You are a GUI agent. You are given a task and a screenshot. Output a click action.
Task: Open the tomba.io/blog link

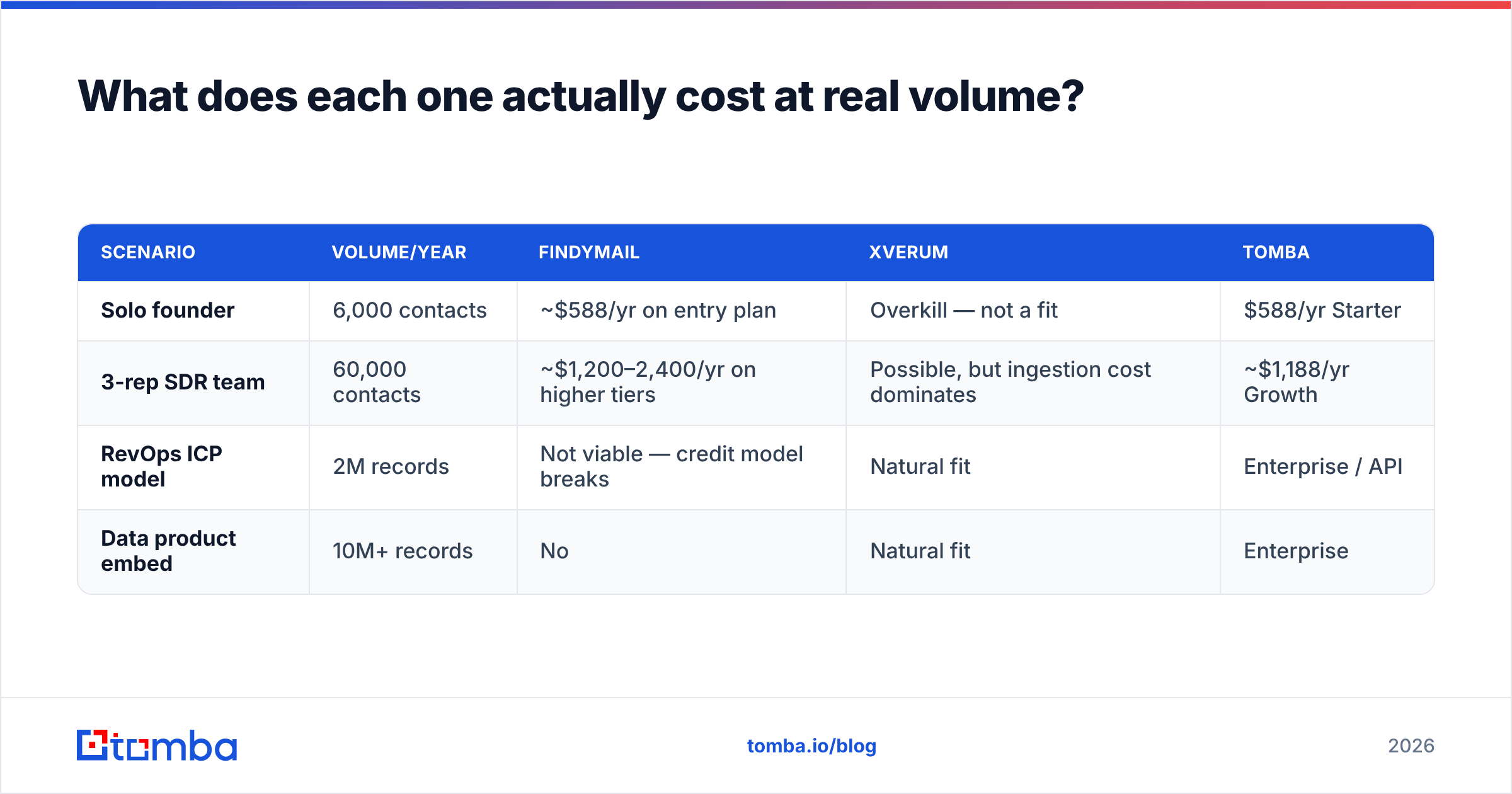811,746
